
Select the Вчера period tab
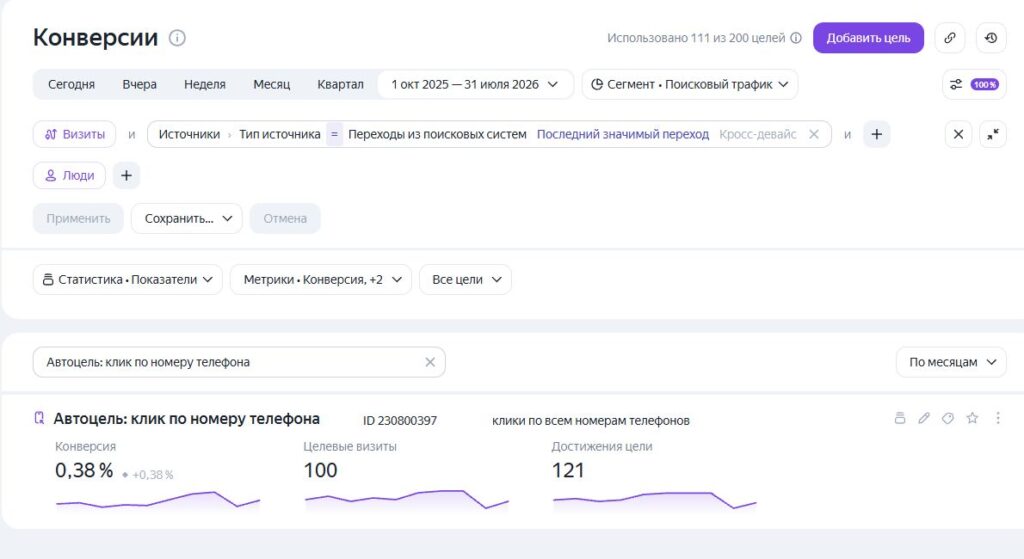(x=139, y=84)
